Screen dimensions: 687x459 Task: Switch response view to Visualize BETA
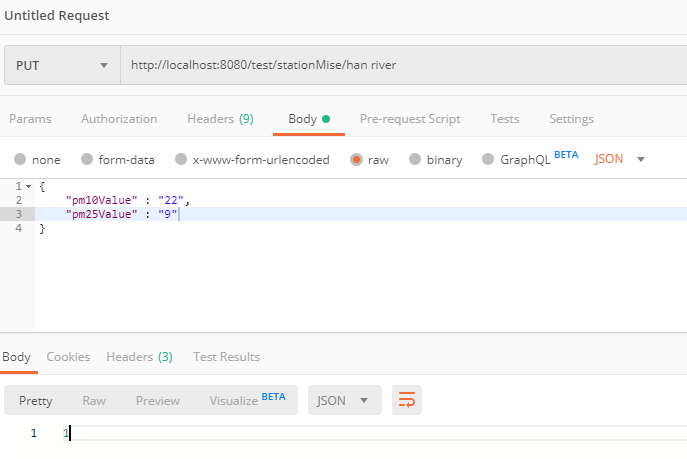247,400
